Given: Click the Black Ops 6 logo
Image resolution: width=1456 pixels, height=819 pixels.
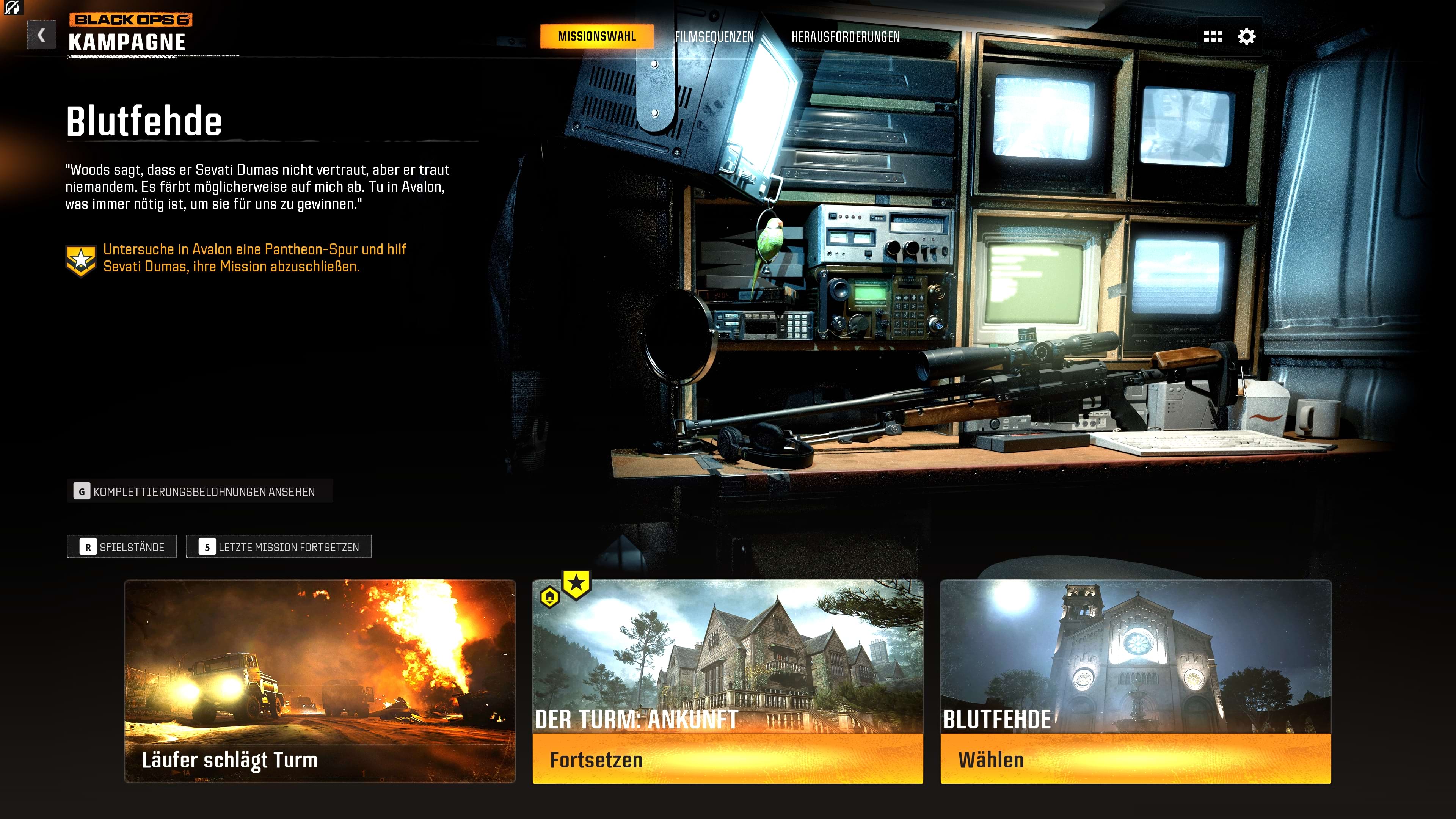Looking at the screenshot, I should [130, 20].
